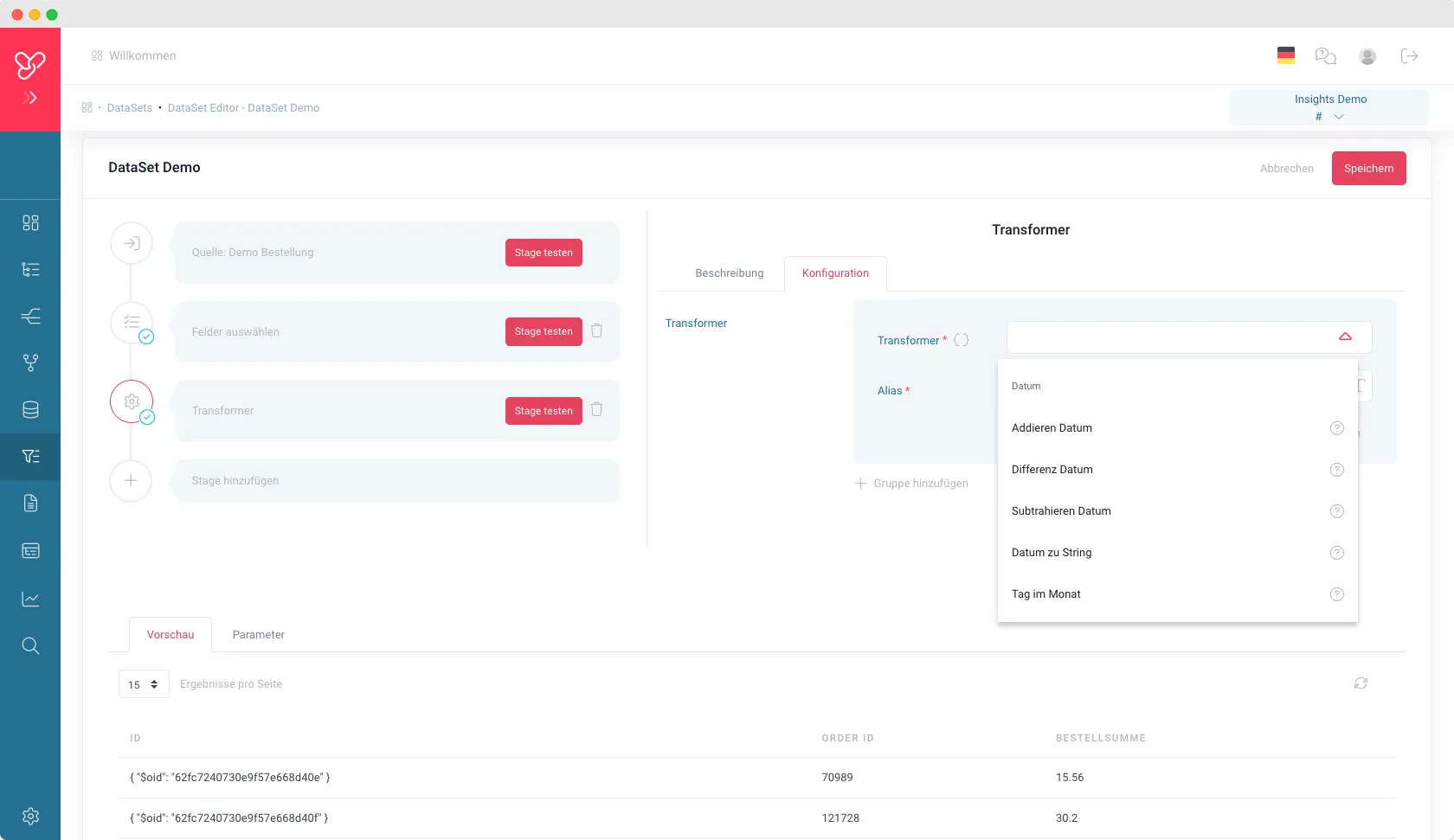Image resolution: width=1454 pixels, height=840 pixels.
Task: Show help for Addieren Datum
Action: click(1336, 428)
